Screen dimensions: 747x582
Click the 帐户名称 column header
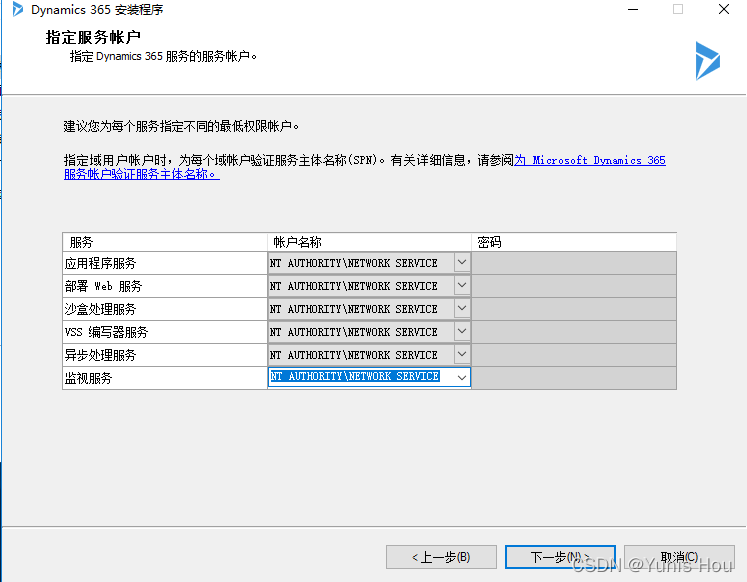click(x=369, y=242)
